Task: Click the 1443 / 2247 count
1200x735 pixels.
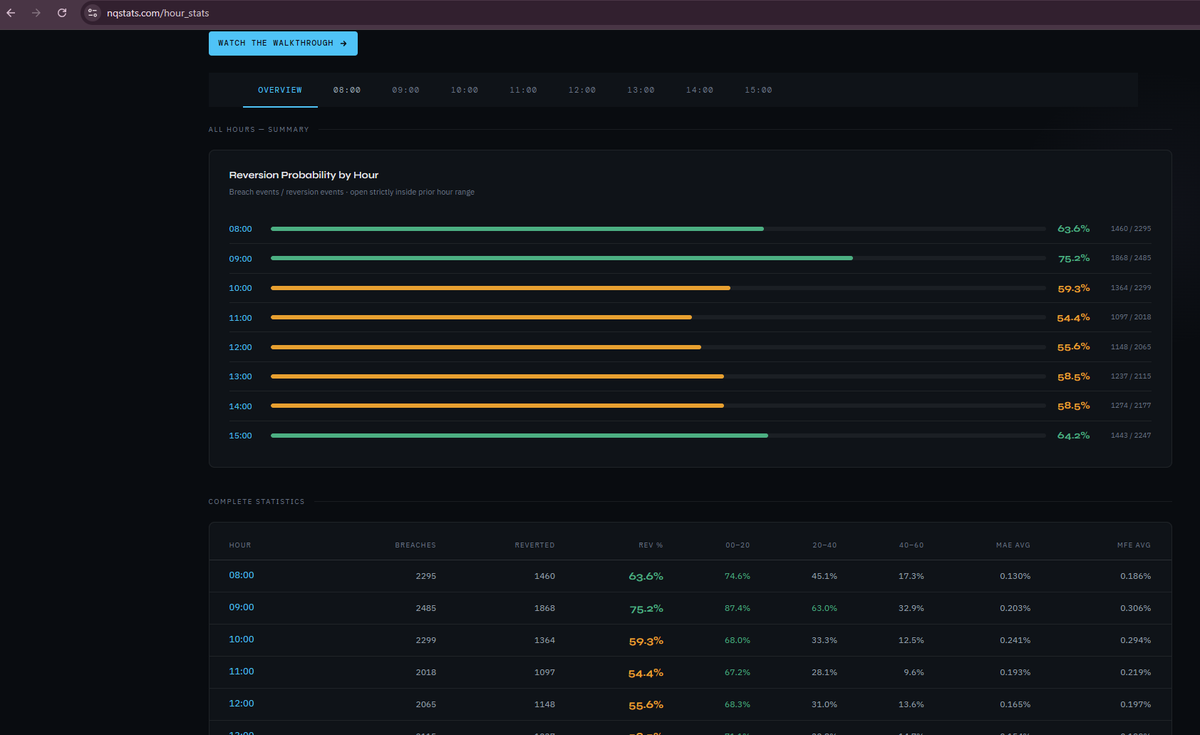Action: click(x=1131, y=436)
